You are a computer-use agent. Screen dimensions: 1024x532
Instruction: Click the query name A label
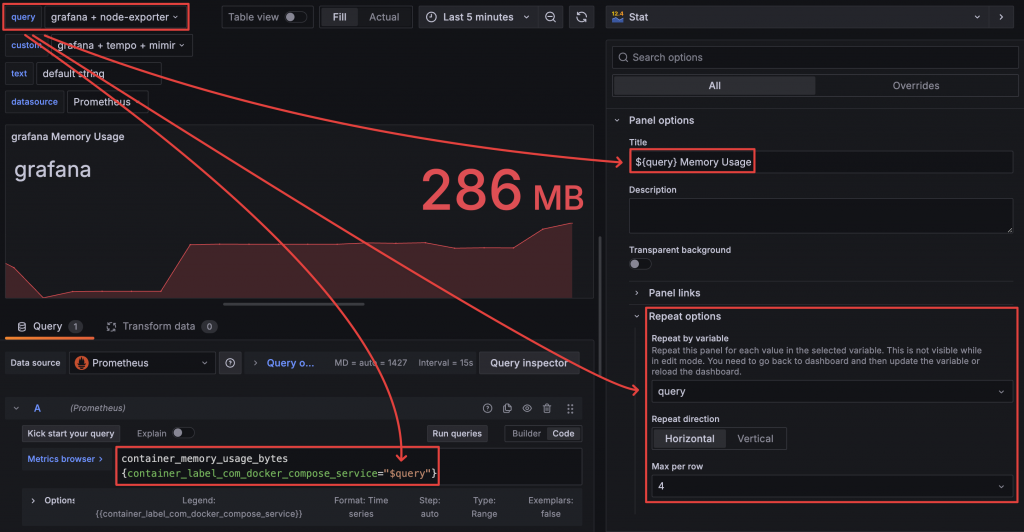(x=37, y=409)
